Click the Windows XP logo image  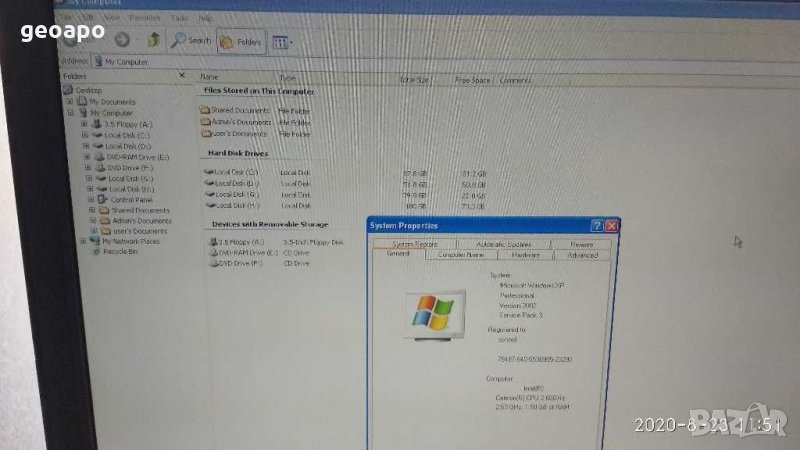pyautogui.click(x=434, y=315)
